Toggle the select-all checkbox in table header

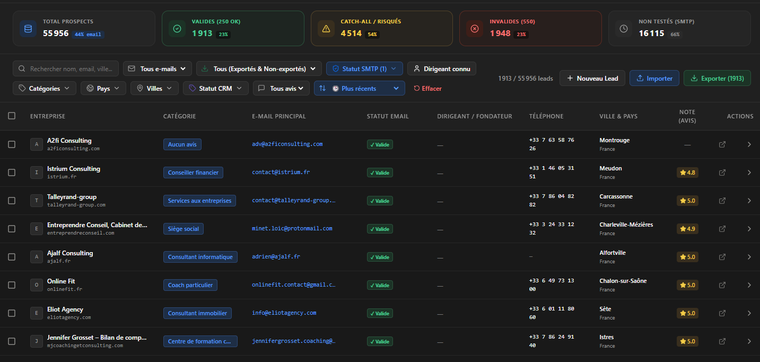(12, 116)
